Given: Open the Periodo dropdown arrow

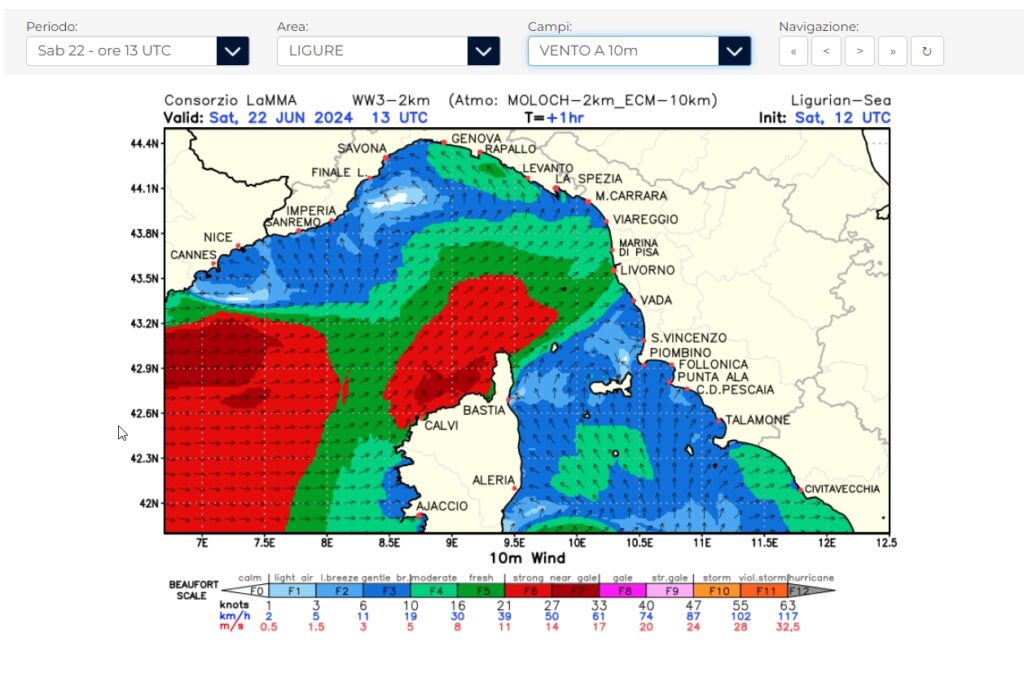Looking at the screenshot, I should pos(232,51).
